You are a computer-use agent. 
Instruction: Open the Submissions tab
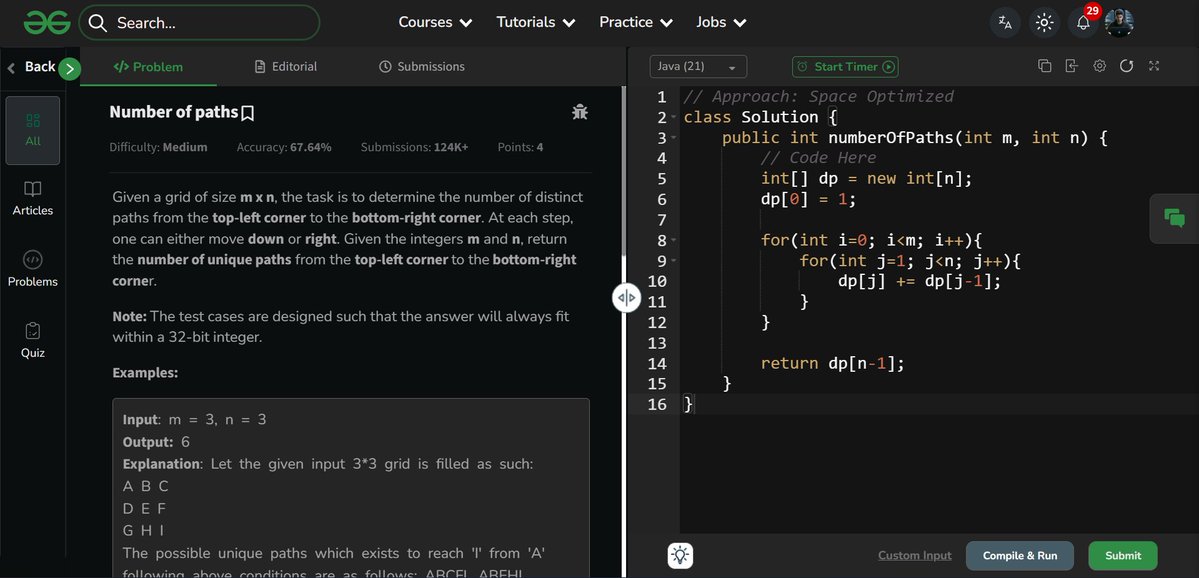coord(422,66)
